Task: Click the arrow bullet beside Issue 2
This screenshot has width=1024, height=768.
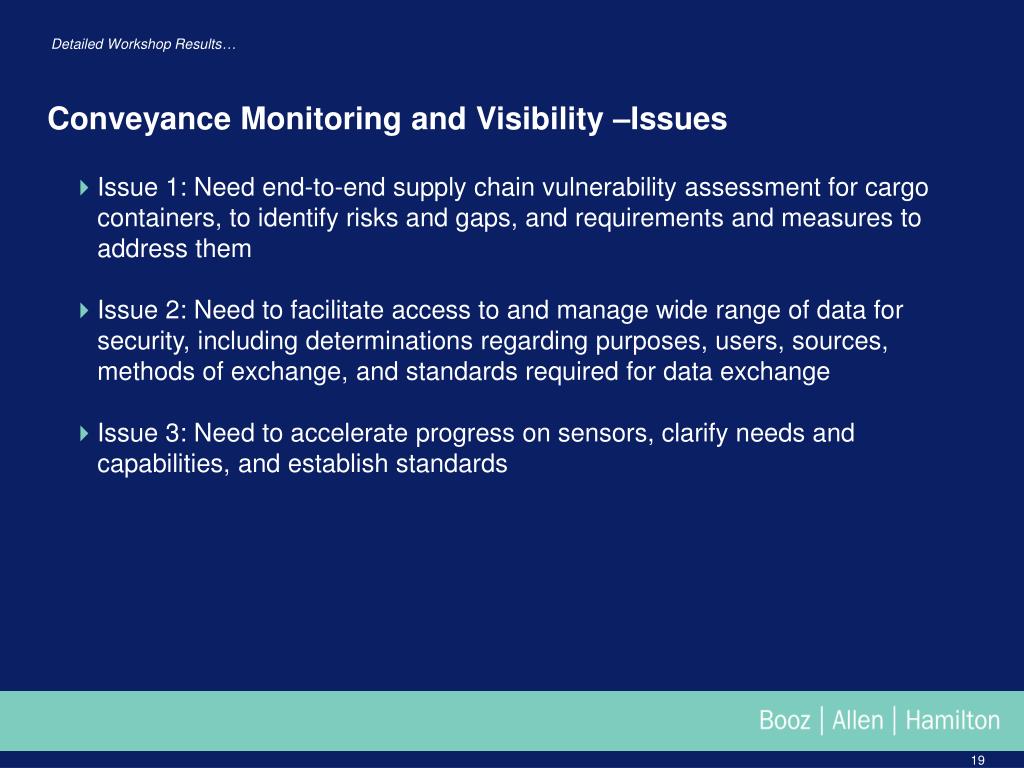Action: (x=84, y=310)
